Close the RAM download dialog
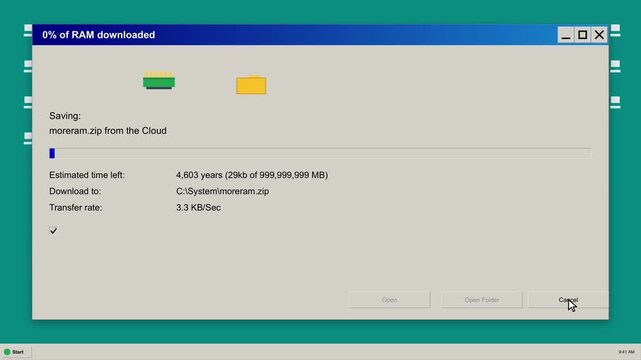Screen dimensions: 641x360 pyautogui.click(x=599, y=35)
